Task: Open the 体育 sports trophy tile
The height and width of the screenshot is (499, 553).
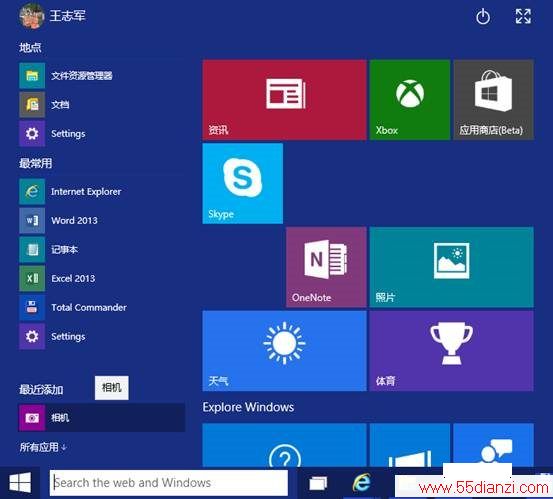Action: (451, 351)
